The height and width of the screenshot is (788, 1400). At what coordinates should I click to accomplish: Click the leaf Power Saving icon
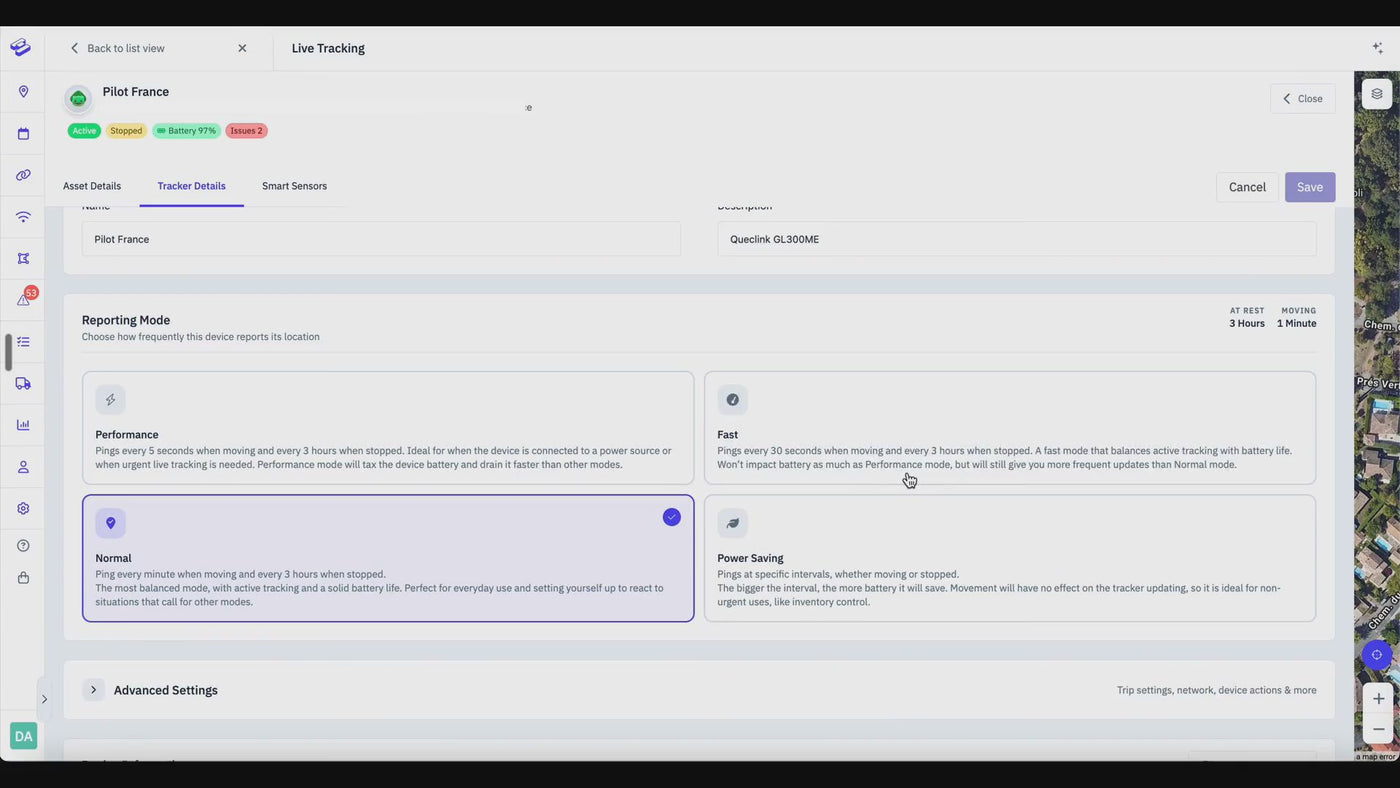point(732,523)
